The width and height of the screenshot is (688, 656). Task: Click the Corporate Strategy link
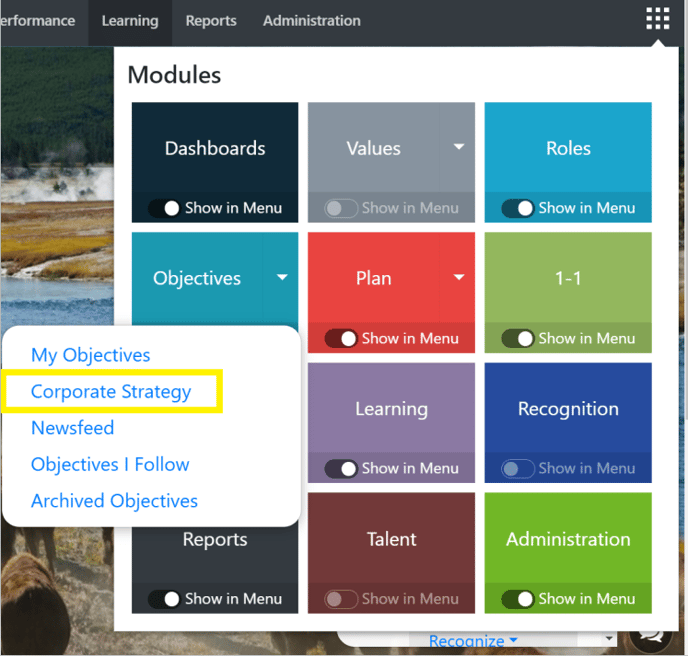coord(111,391)
